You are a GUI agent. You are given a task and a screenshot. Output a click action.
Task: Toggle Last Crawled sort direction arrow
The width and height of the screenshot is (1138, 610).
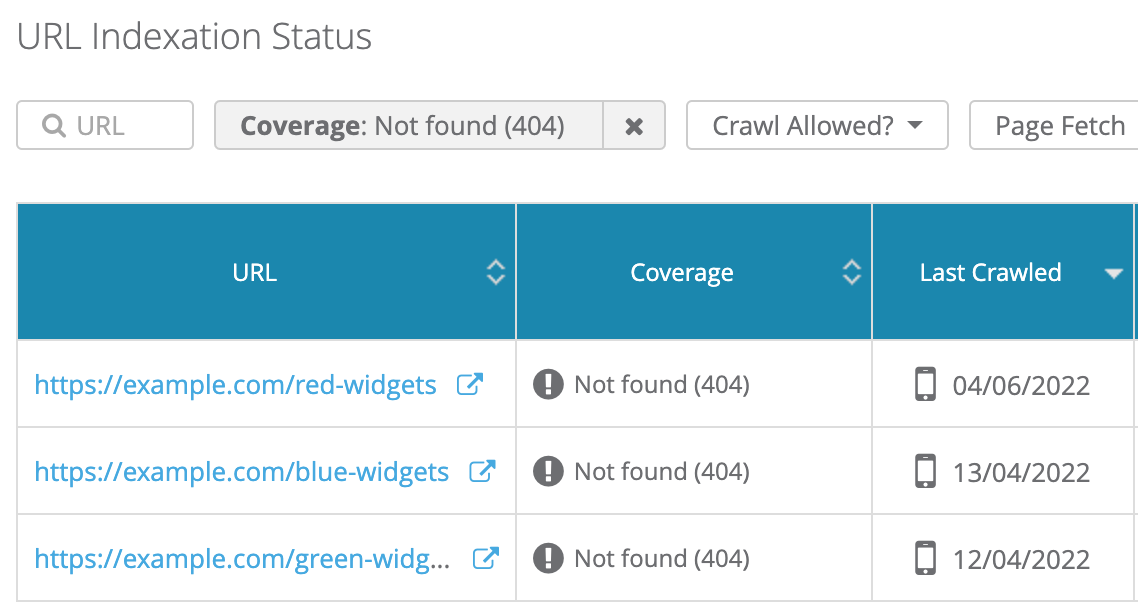[x=1113, y=273]
